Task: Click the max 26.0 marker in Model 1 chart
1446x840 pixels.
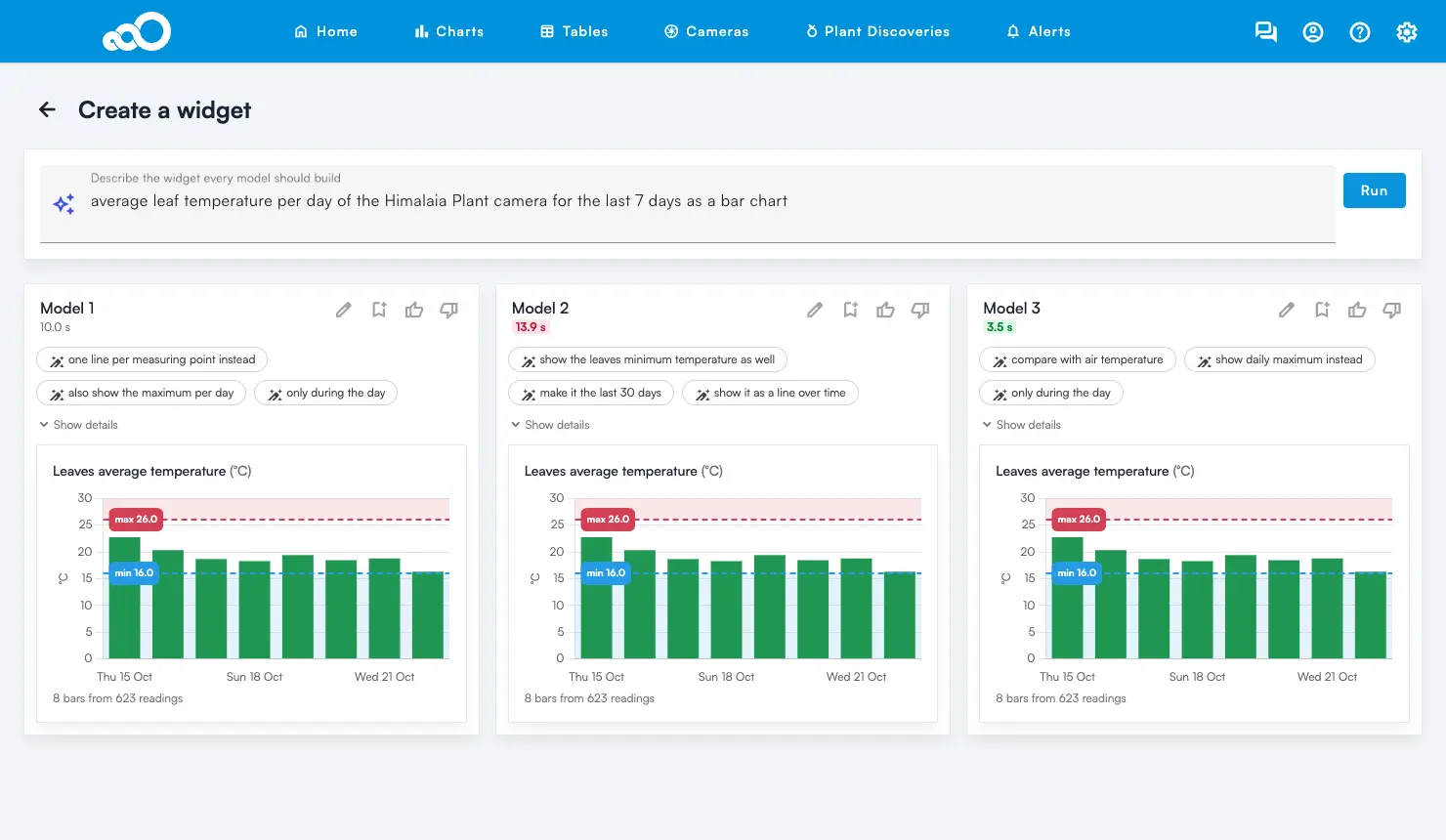Action: tap(136, 520)
